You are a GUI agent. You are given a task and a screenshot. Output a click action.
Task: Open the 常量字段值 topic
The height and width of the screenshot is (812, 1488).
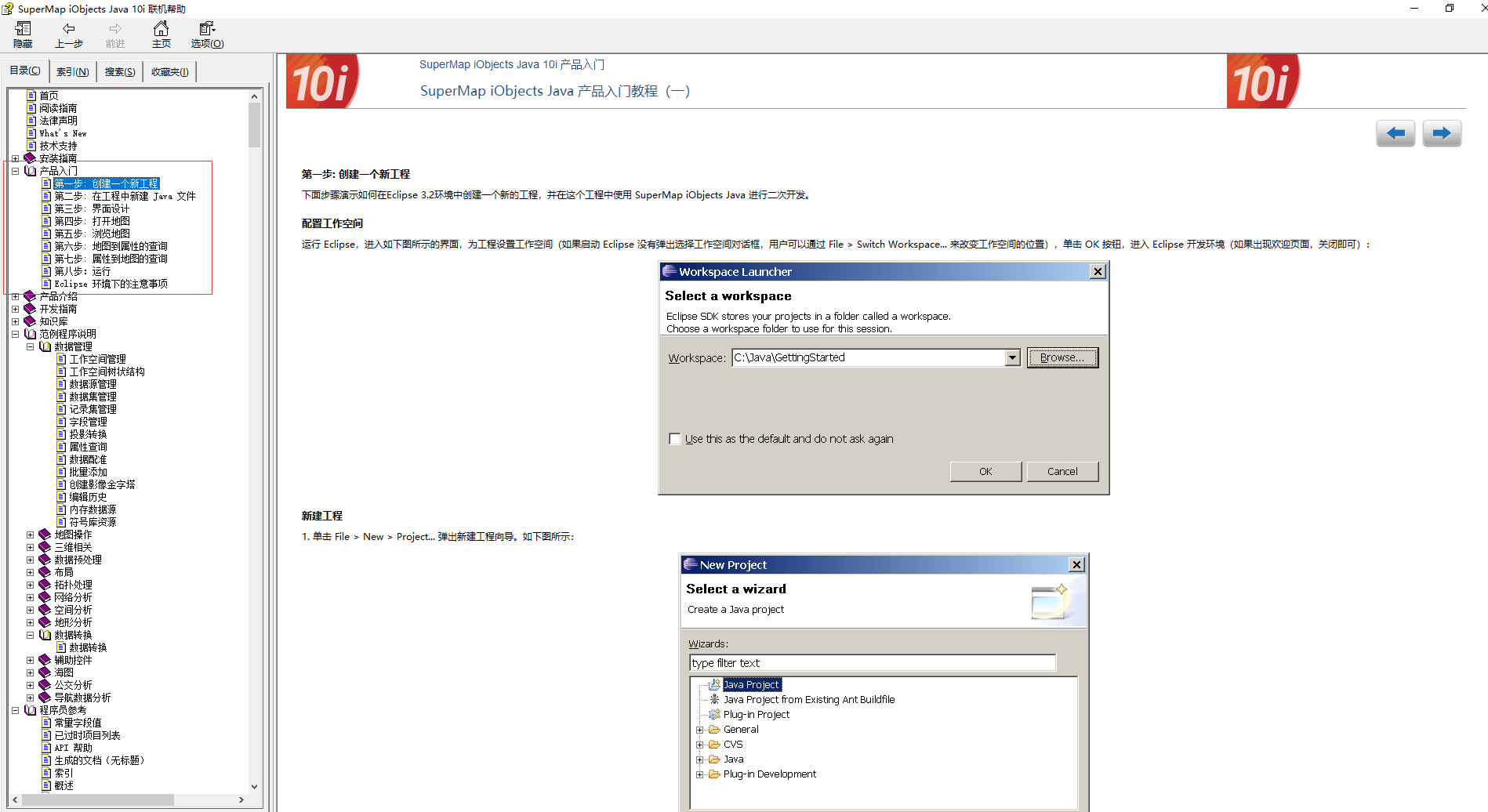(78, 723)
